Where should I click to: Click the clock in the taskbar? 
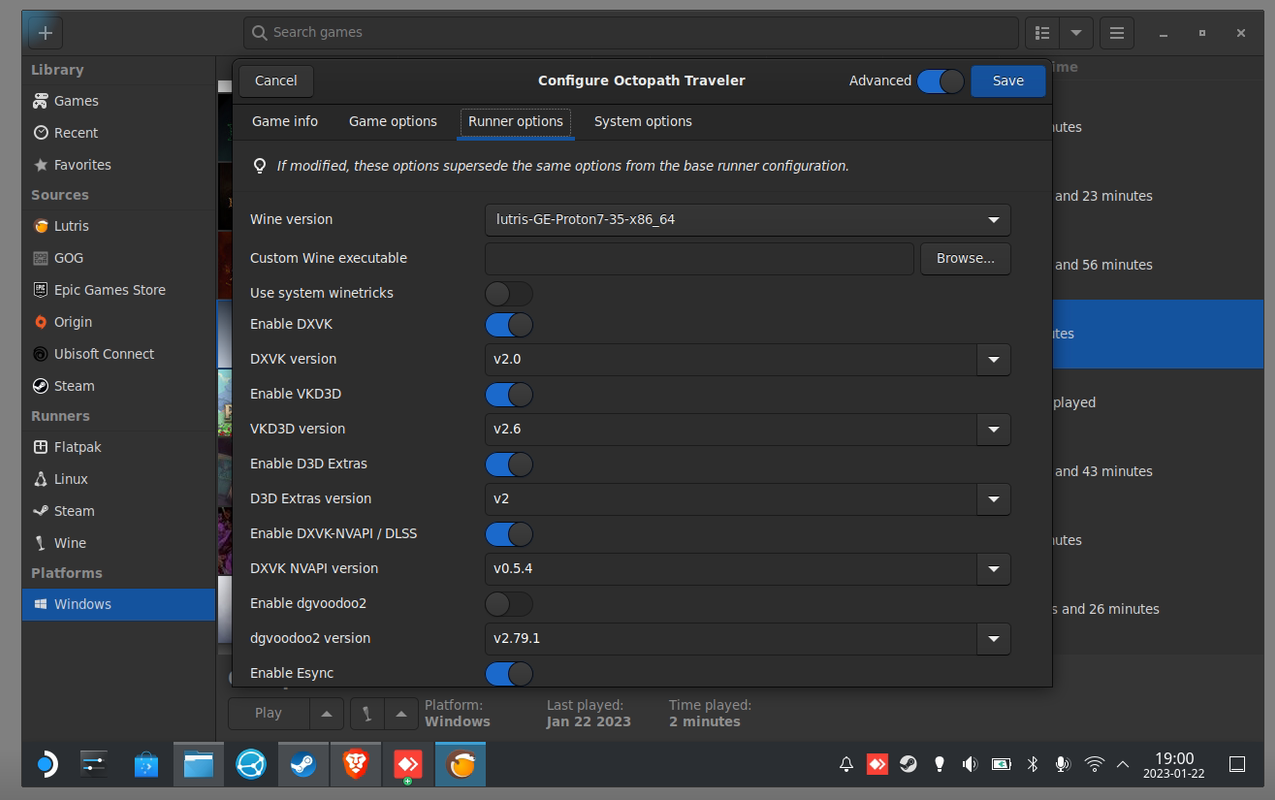tap(1174, 765)
